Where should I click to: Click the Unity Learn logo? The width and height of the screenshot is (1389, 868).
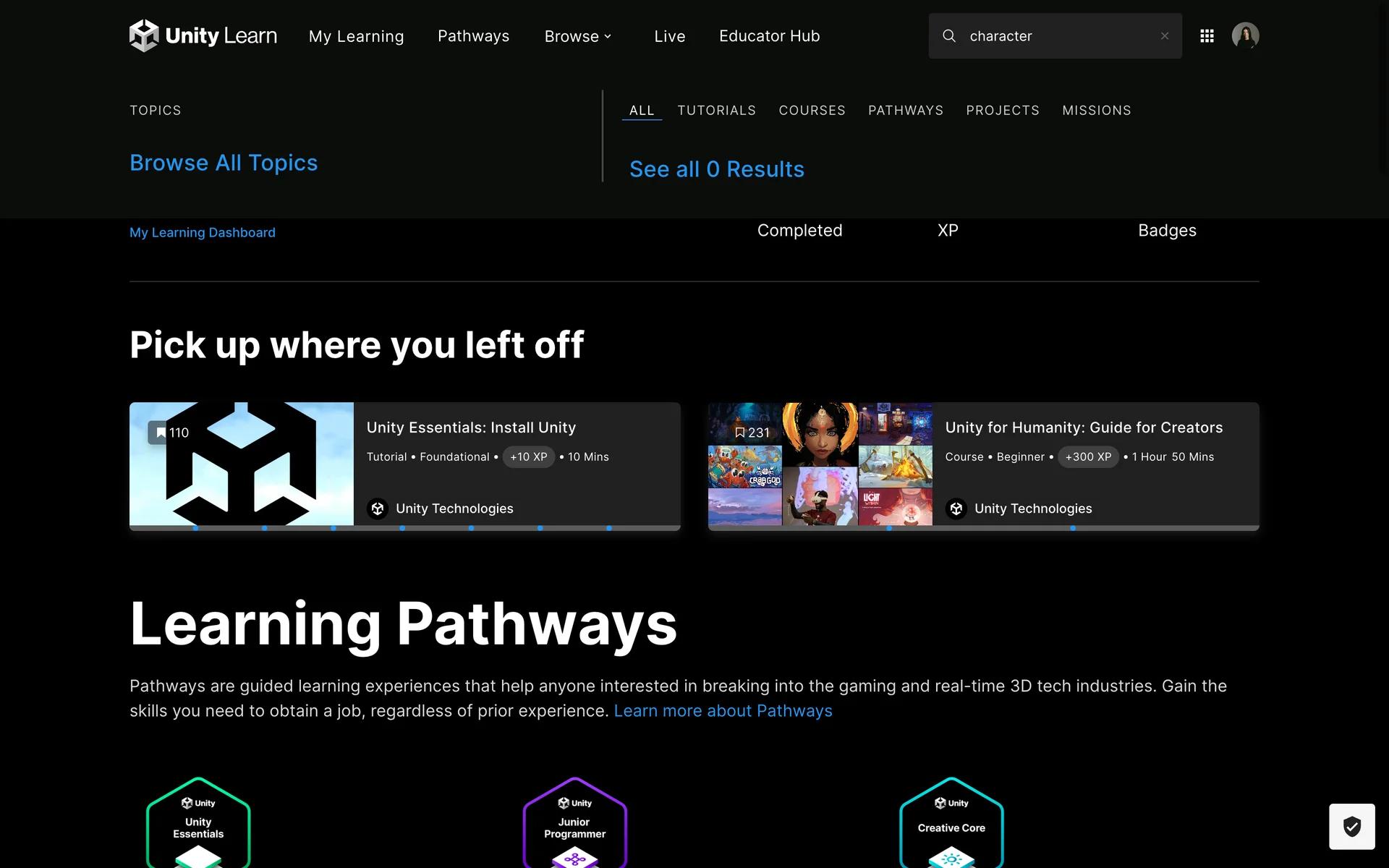click(203, 35)
